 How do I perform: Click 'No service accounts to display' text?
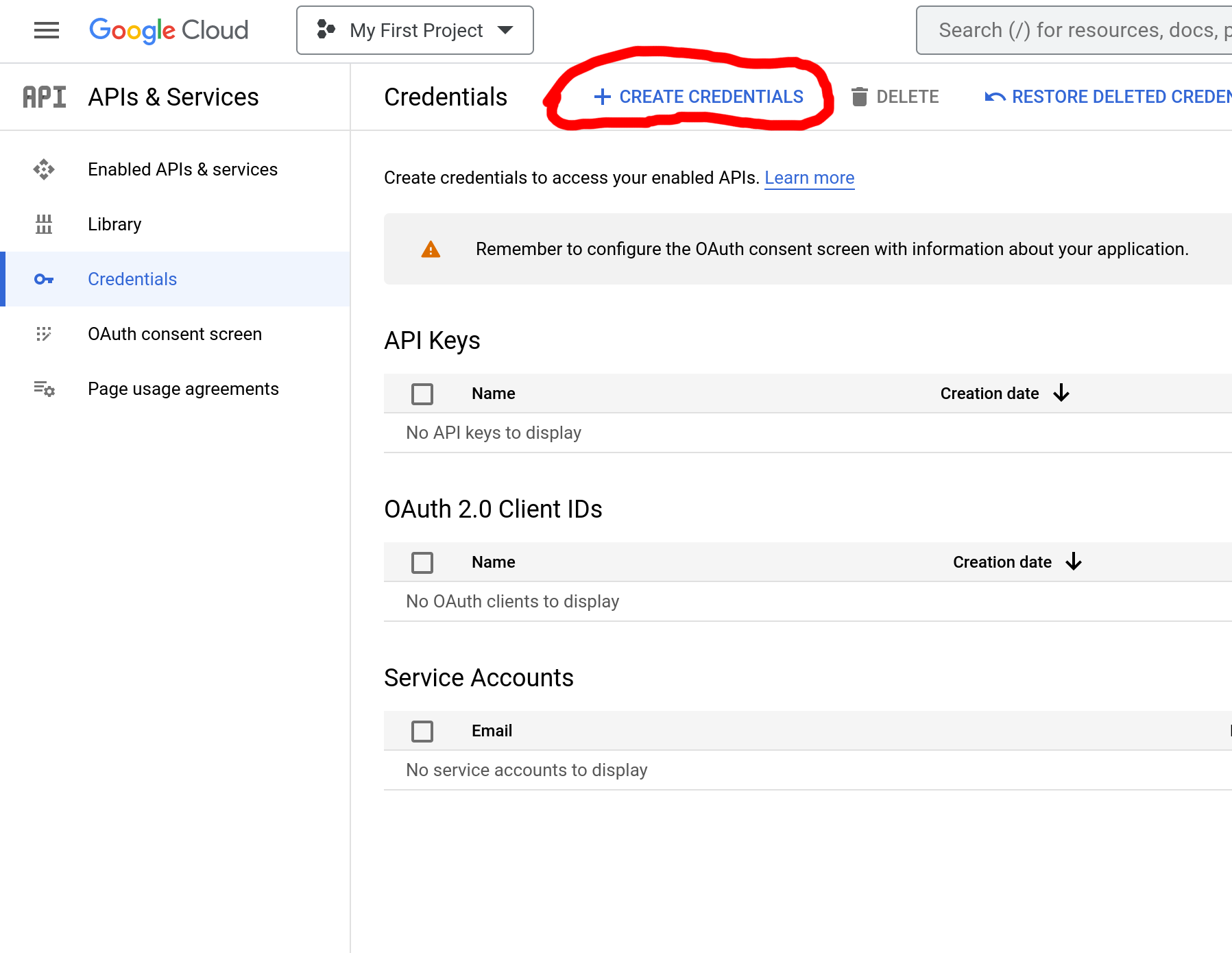[527, 770]
